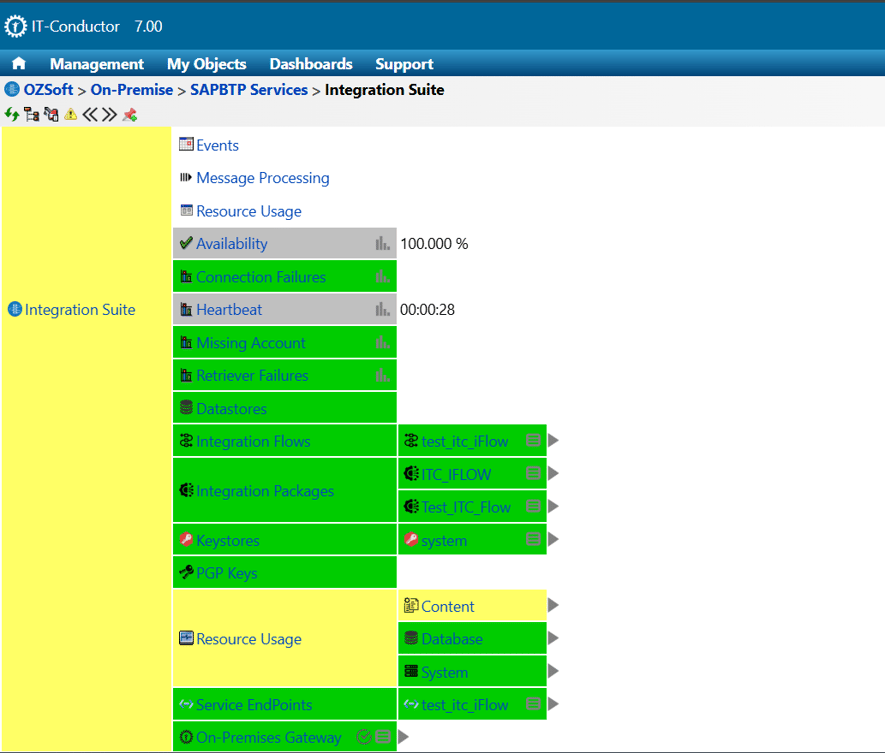This screenshot has width=885, height=753.
Task: Expand the Test_ITC_Flow package arrow
Action: point(554,506)
